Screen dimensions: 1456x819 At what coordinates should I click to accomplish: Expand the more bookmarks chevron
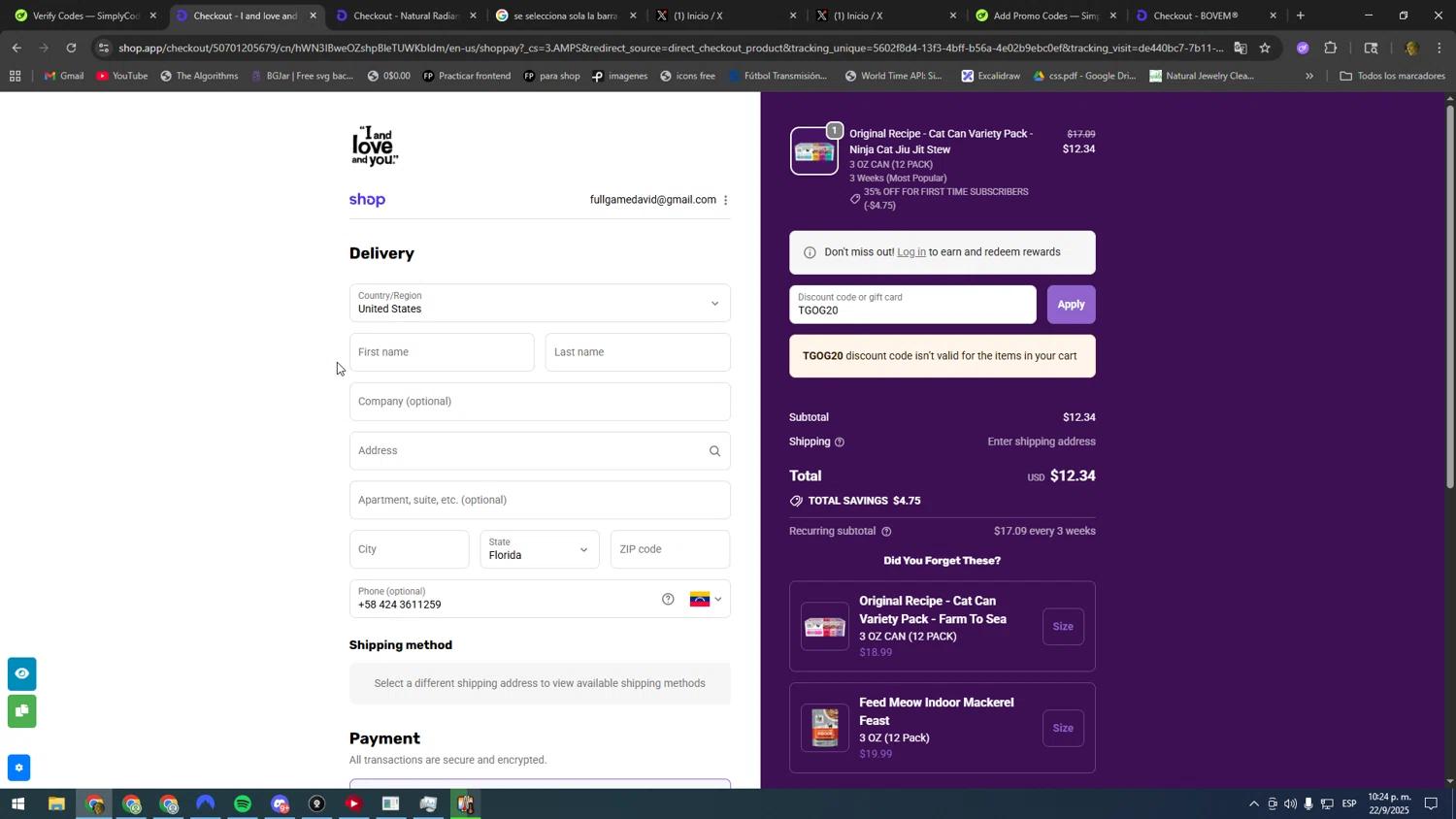(x=1309, y=76)
